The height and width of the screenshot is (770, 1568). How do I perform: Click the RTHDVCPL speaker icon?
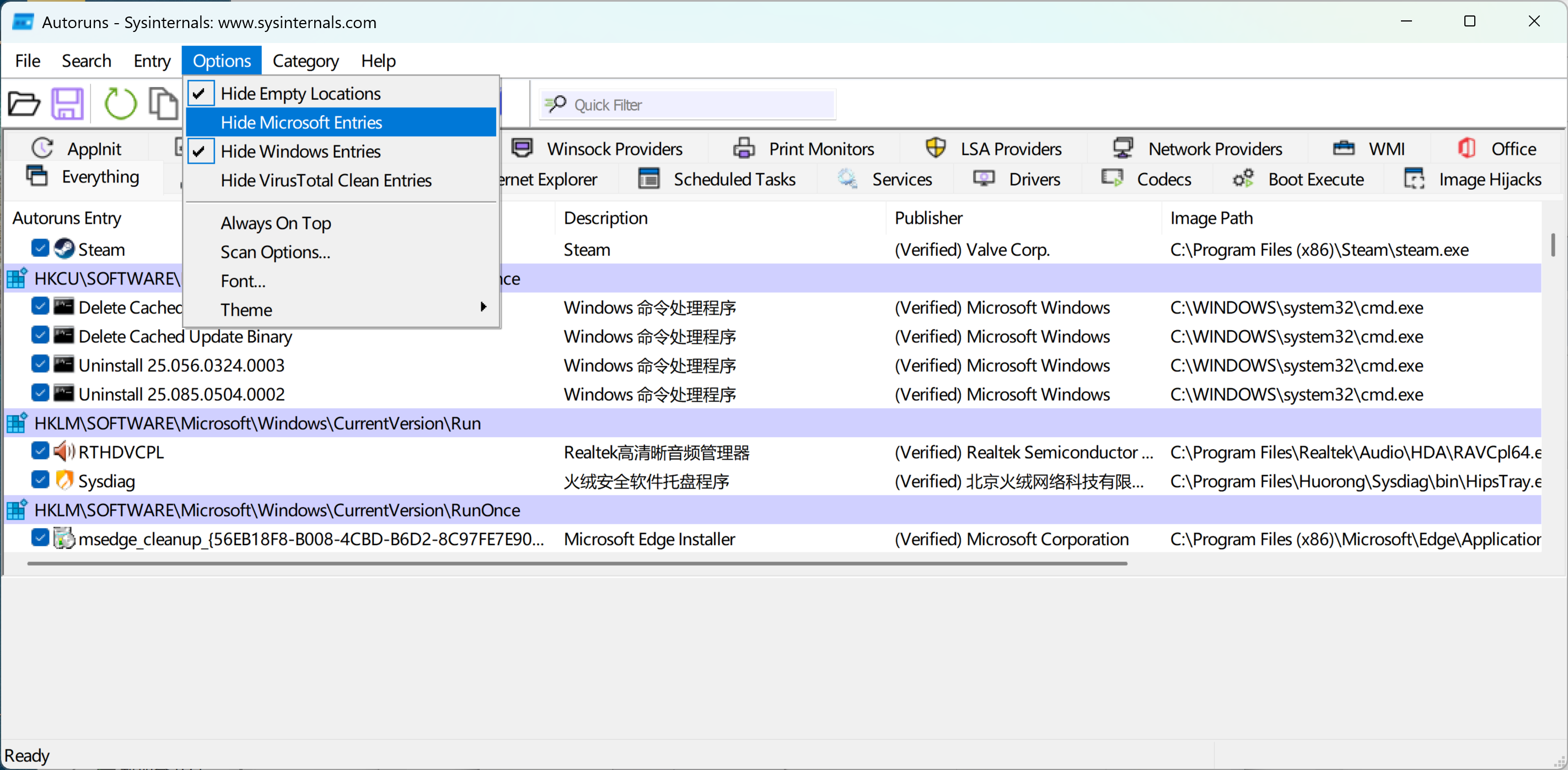(64, 451)
